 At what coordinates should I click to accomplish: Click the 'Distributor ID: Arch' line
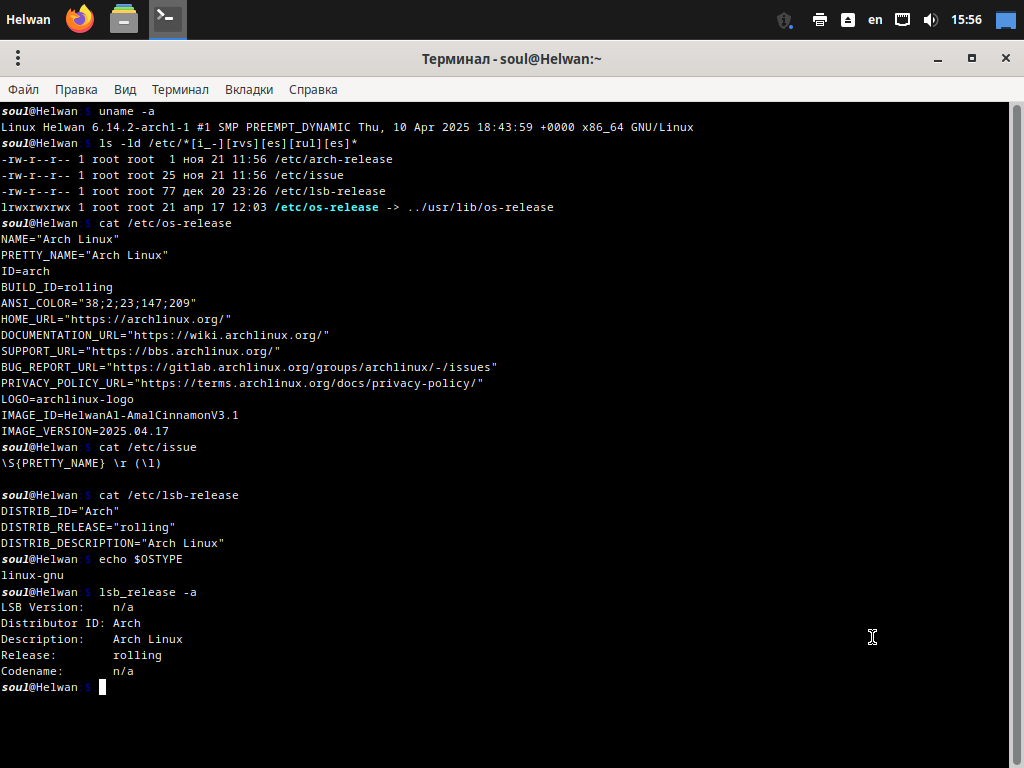click(x=71, y=623)
